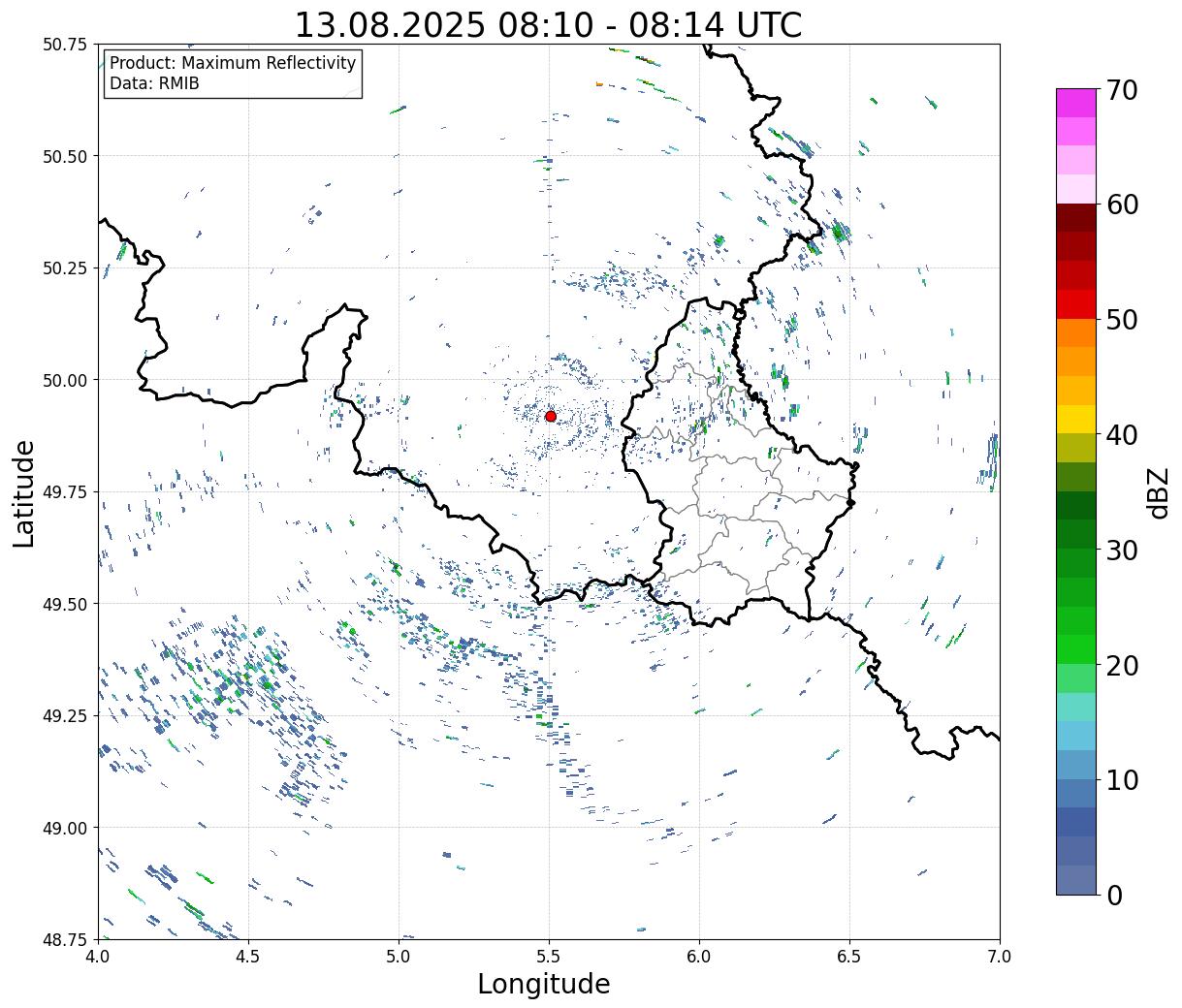Click the colorbar tick label 60

coord(1122,205)
